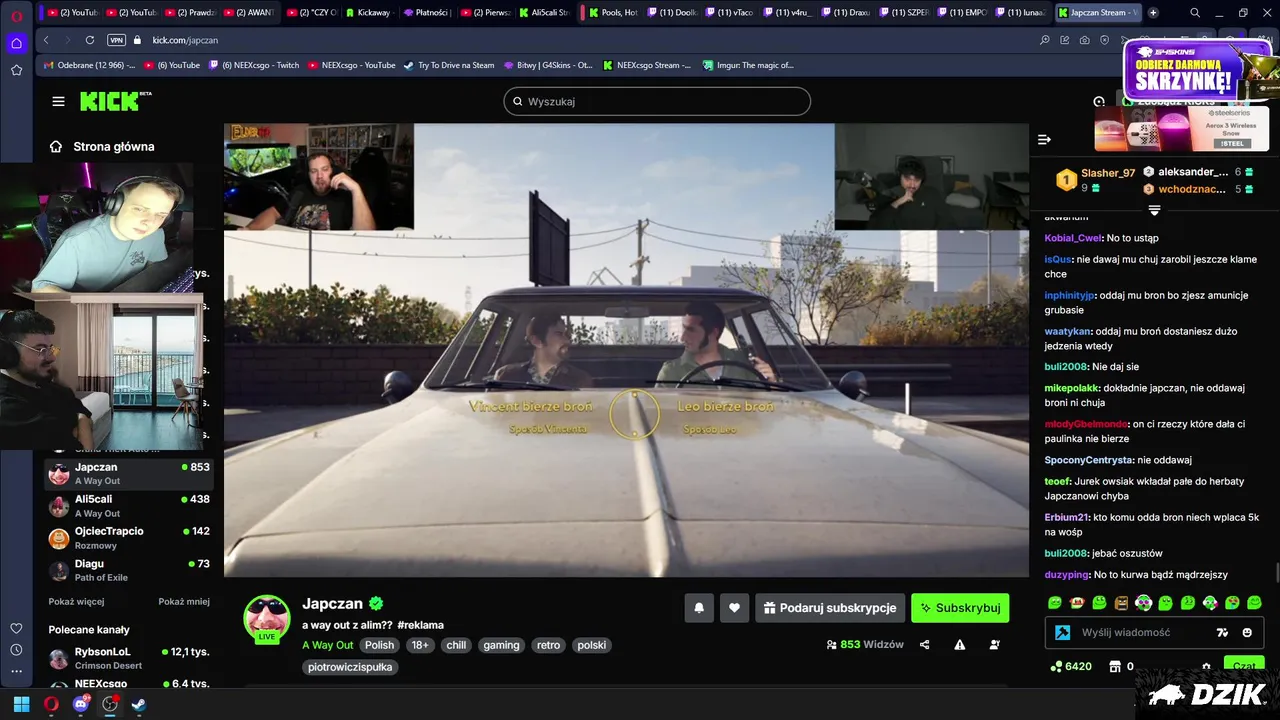Image resolution: width=1280 pixels, height=720 pixels.
Task: Select the piotrowiczispułka tag
Action: 350,667
